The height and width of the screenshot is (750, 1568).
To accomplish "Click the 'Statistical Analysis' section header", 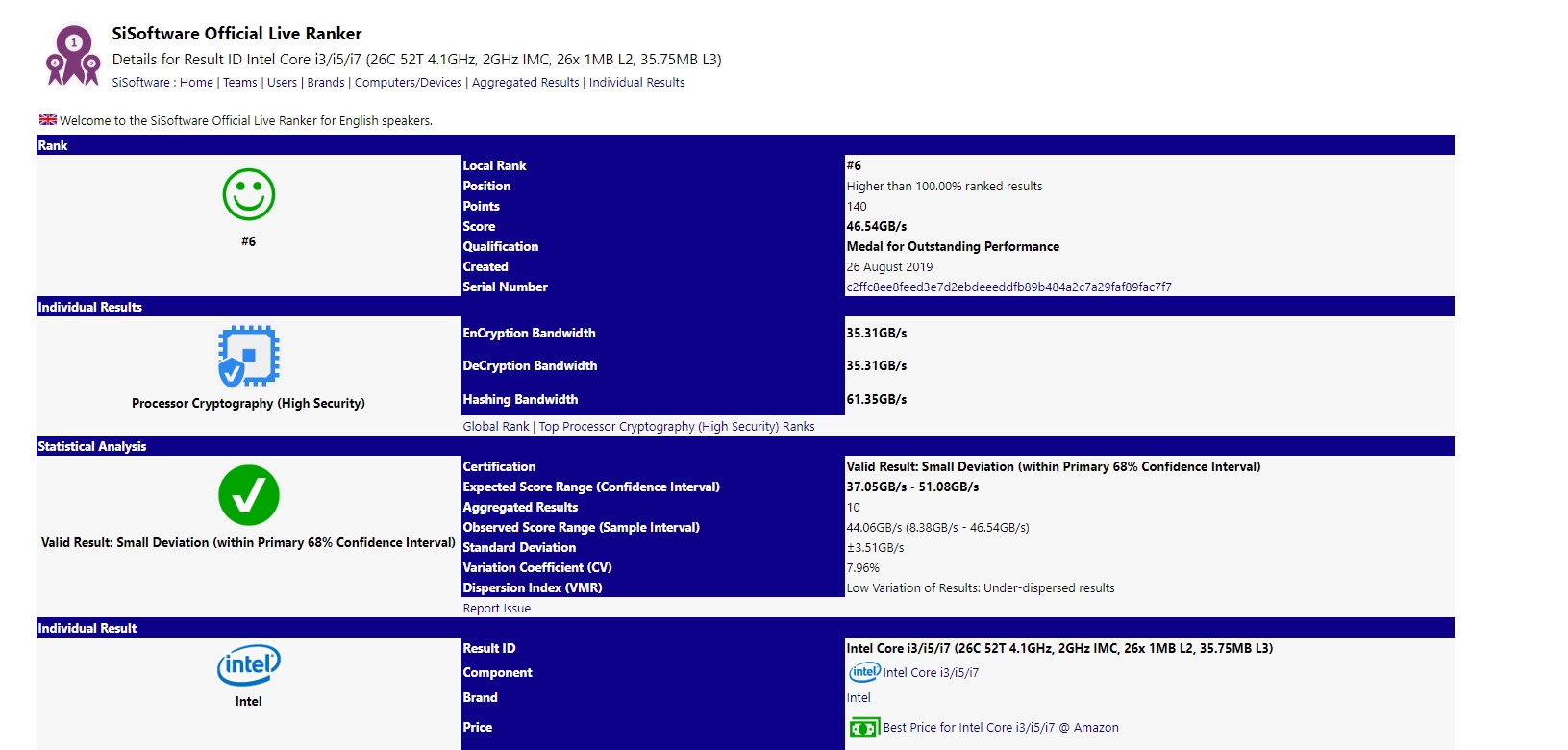I will (x=92, y=446).
